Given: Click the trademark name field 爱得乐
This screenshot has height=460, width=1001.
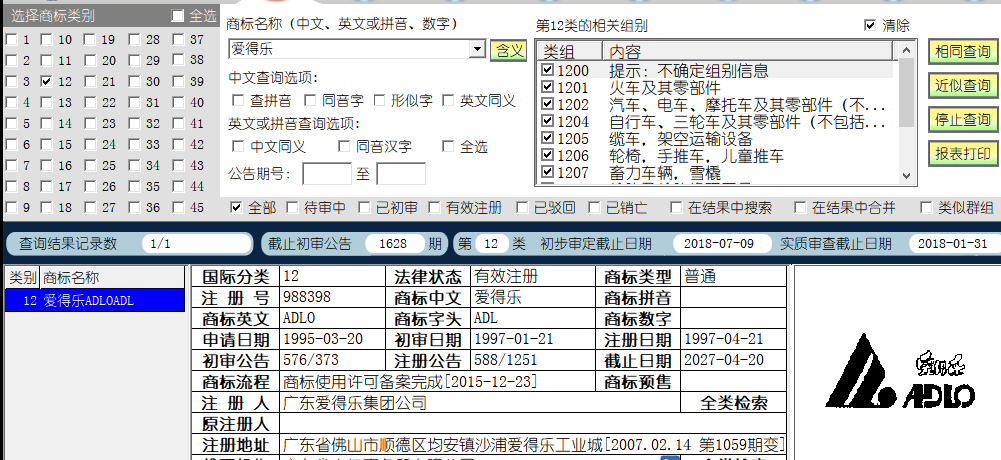Looking at the screenshot, I should [349, 49].
